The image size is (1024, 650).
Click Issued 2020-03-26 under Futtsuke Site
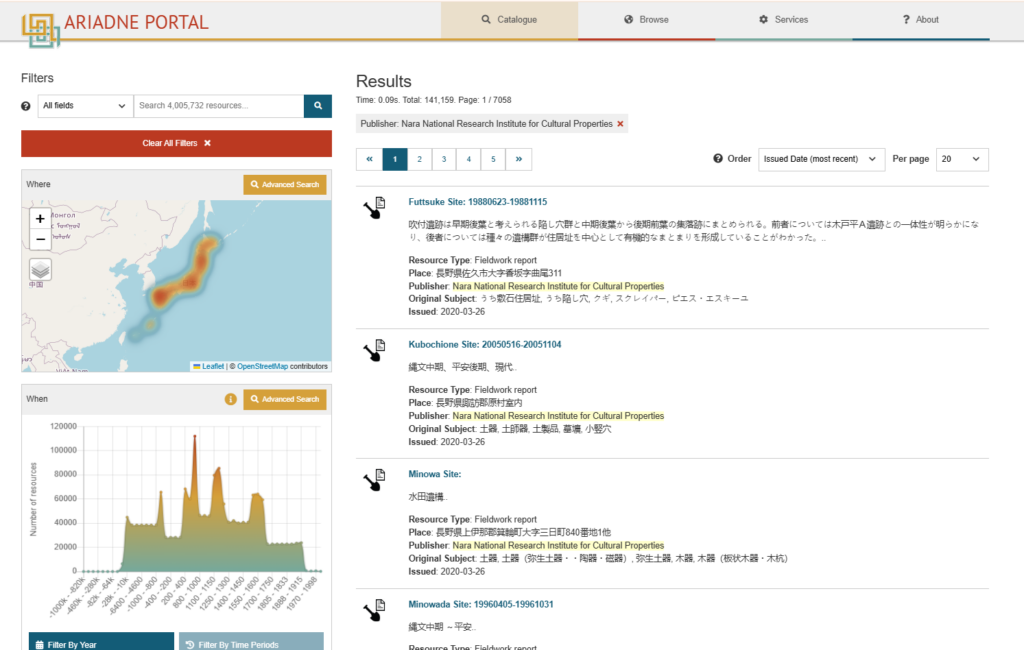(447, 312)
